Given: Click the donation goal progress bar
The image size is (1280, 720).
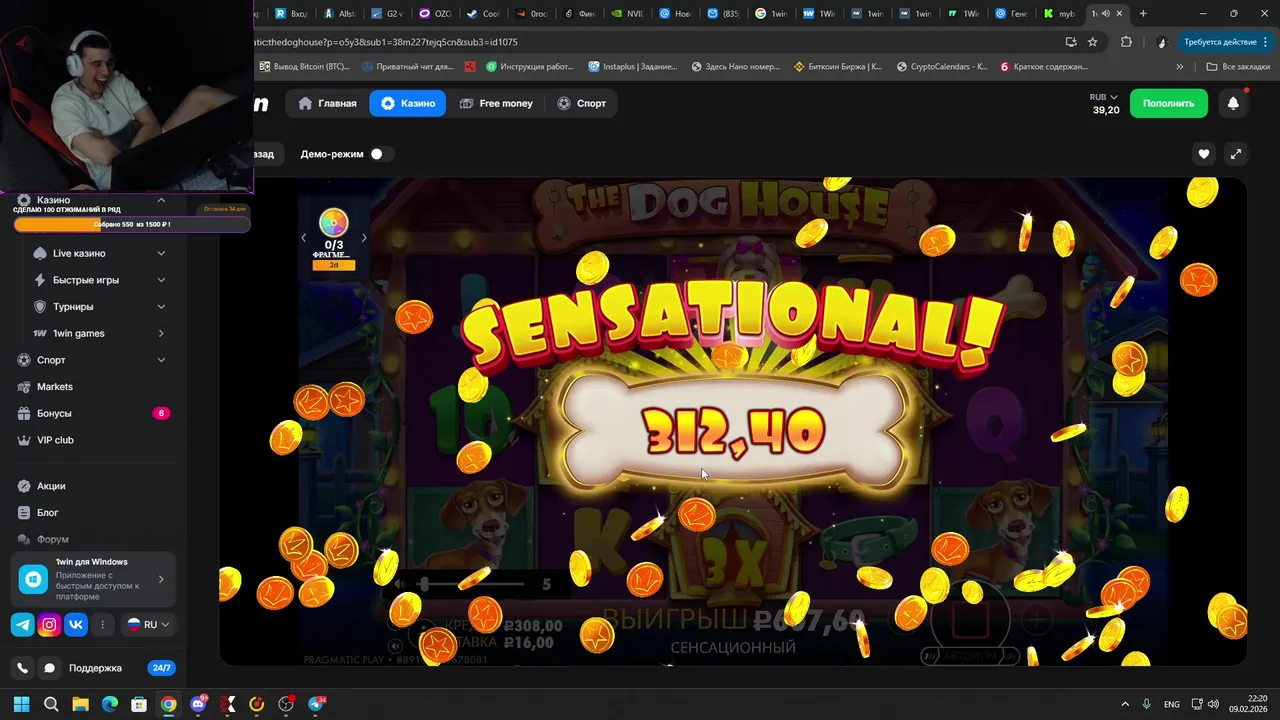Looking at the screenshot, I should tap(132, 224).
